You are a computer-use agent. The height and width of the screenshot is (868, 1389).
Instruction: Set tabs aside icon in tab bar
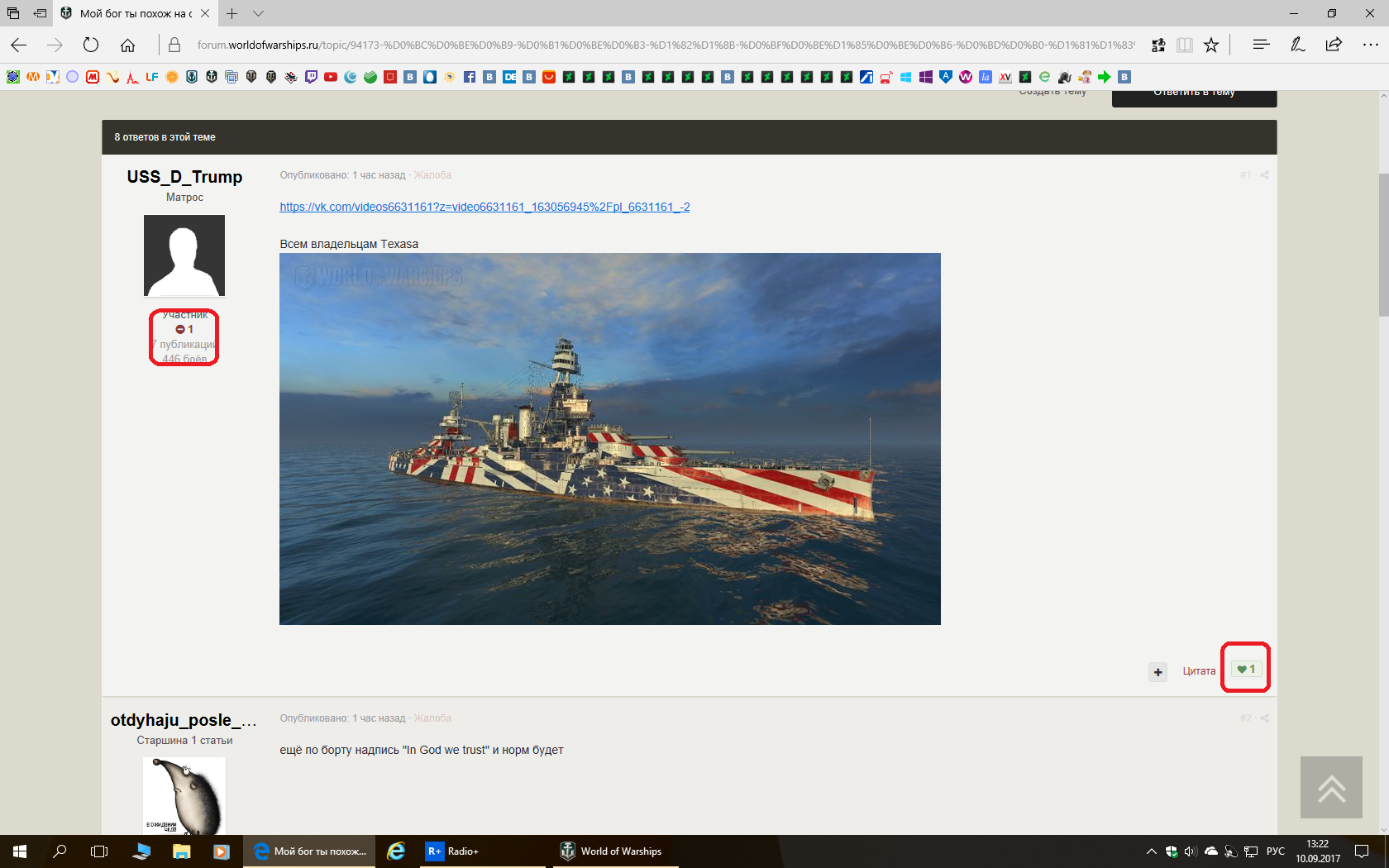[40, 13]
